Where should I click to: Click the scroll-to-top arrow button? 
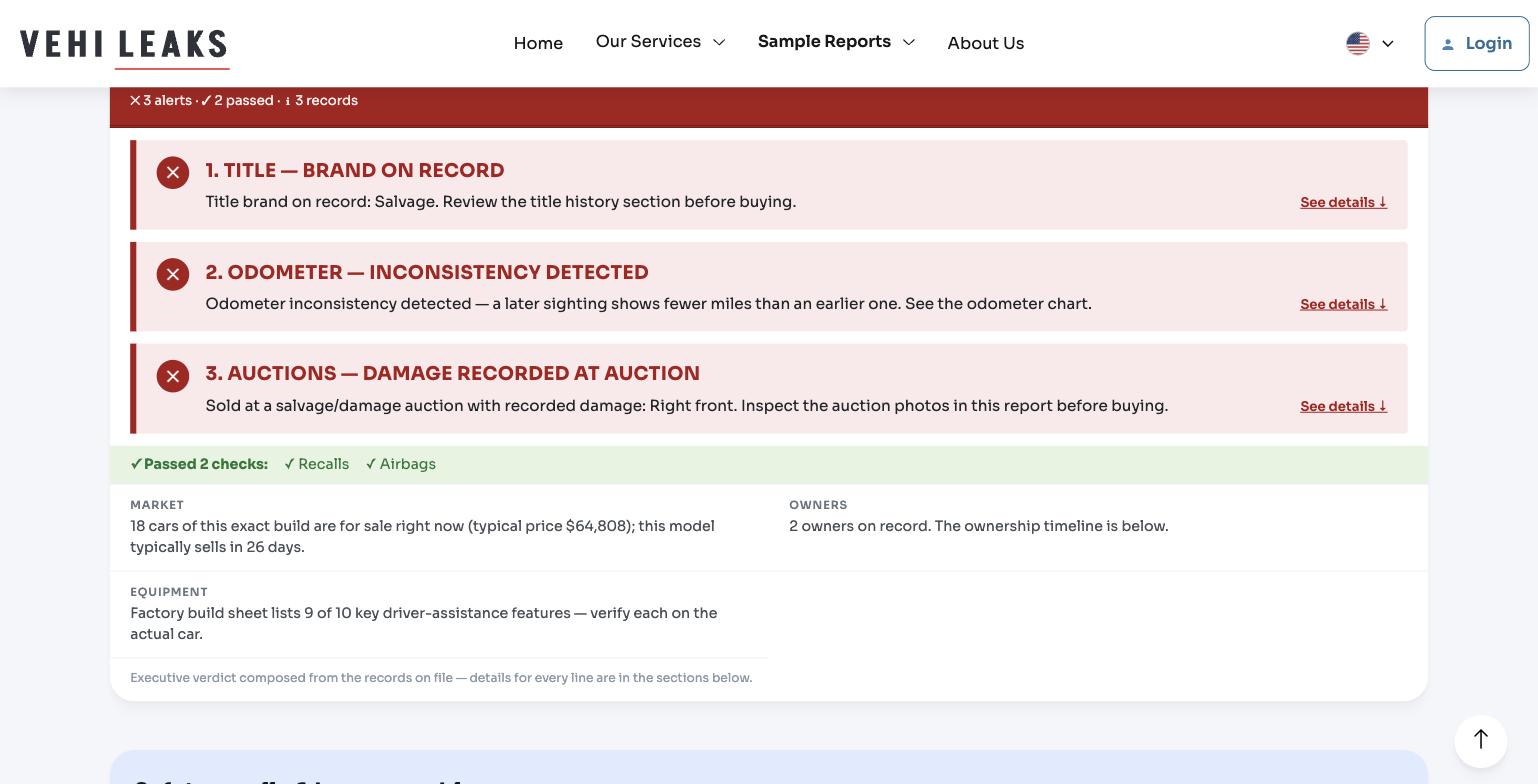(x=1480, y=740)
